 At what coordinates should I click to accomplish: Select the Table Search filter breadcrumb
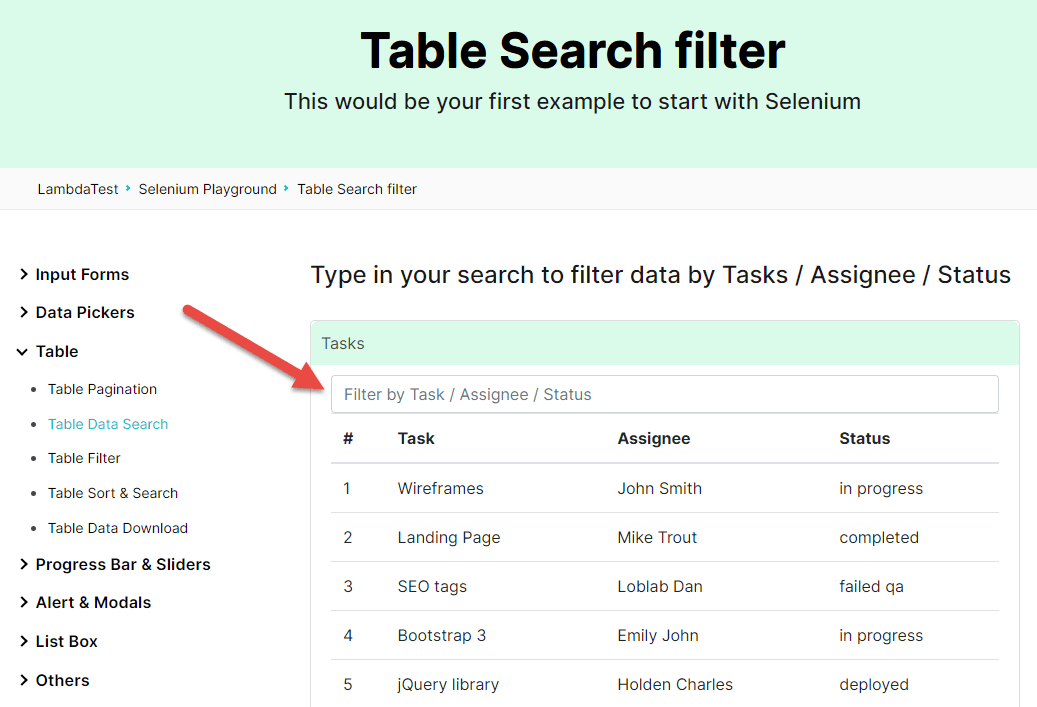click(357, 189)
